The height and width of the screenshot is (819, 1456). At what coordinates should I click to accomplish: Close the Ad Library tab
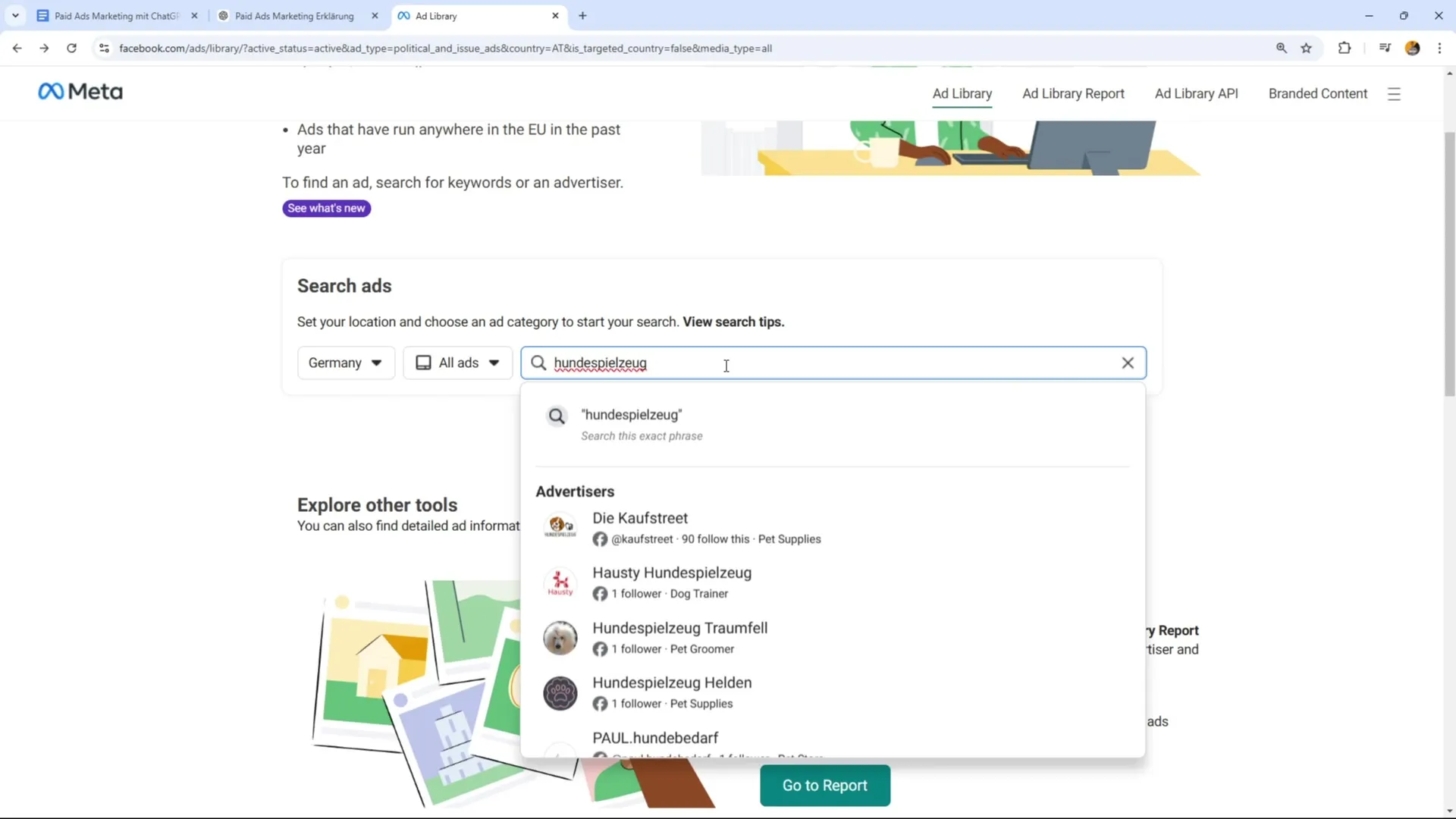tap(555, 15)
